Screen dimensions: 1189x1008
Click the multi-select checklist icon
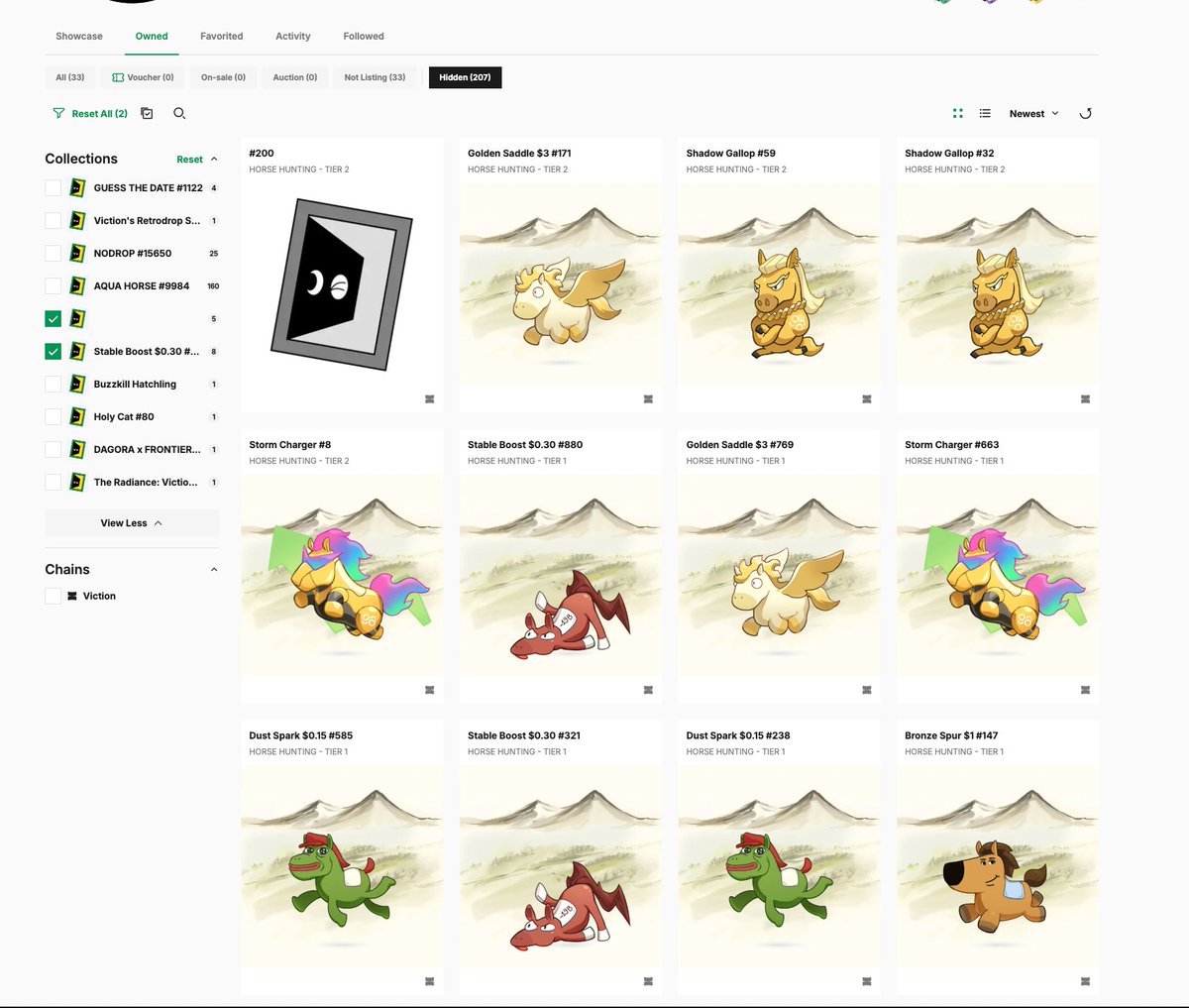(147, 114)
